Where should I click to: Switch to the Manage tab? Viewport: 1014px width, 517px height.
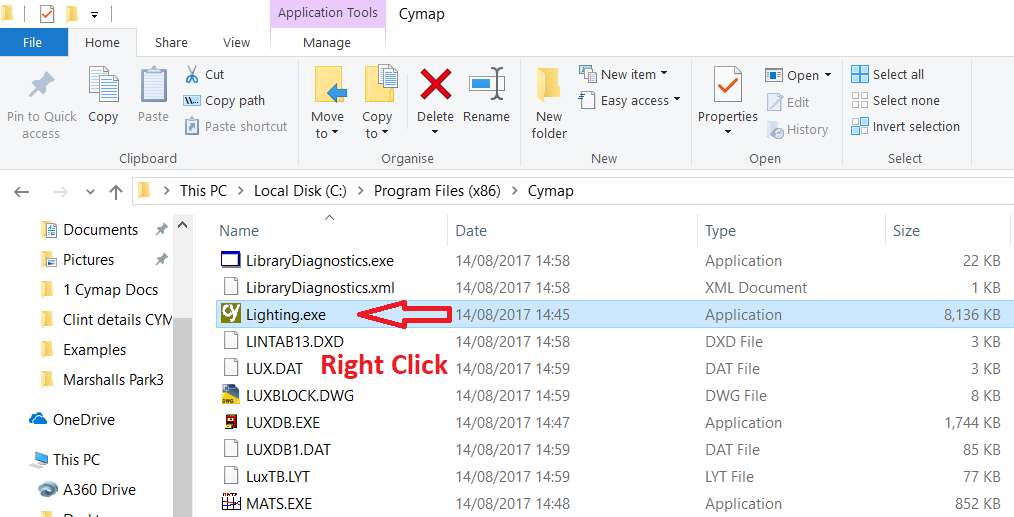(x=327, y=43)
